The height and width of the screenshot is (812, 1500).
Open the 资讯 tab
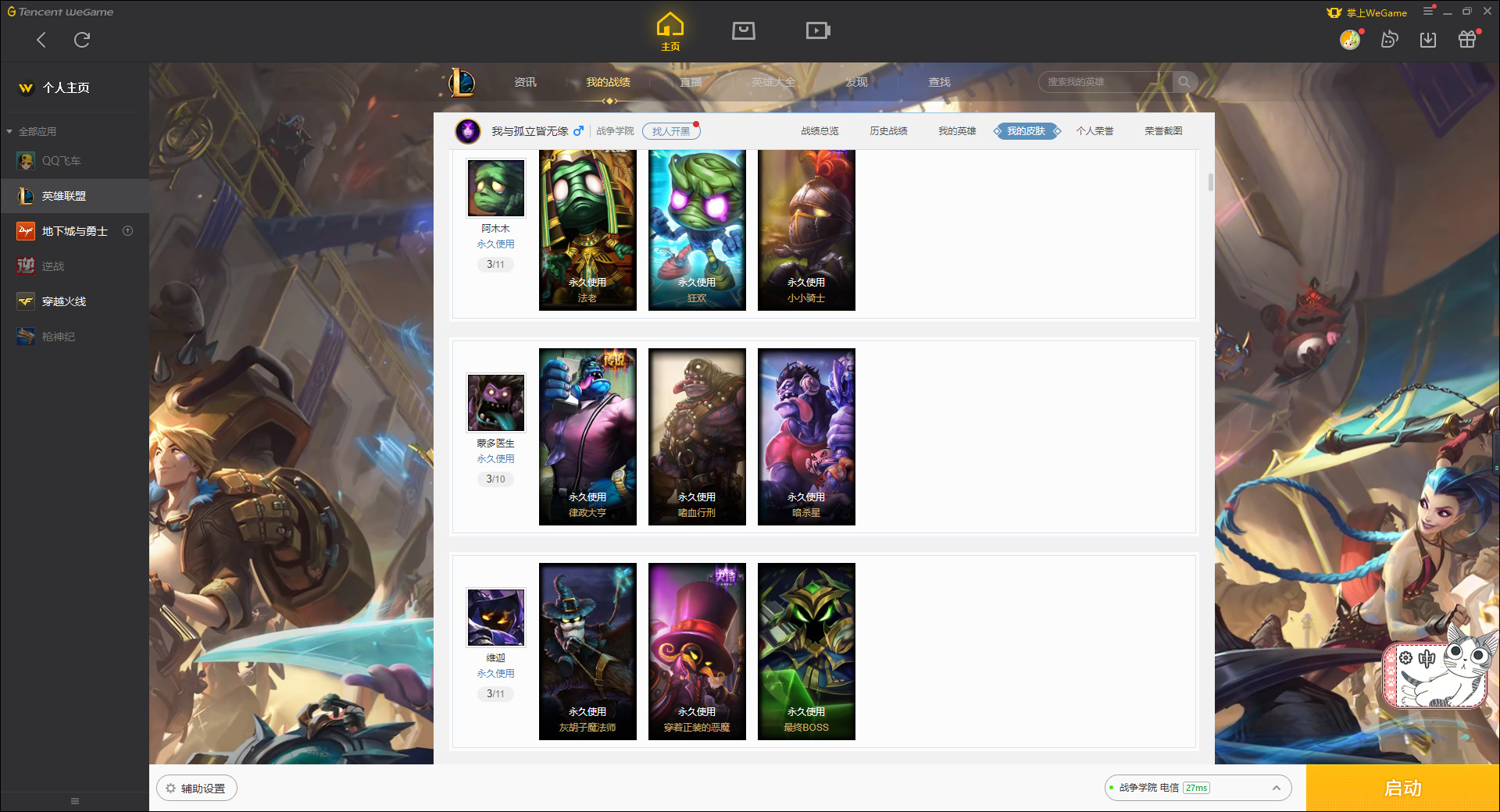[x=525, y=82]
